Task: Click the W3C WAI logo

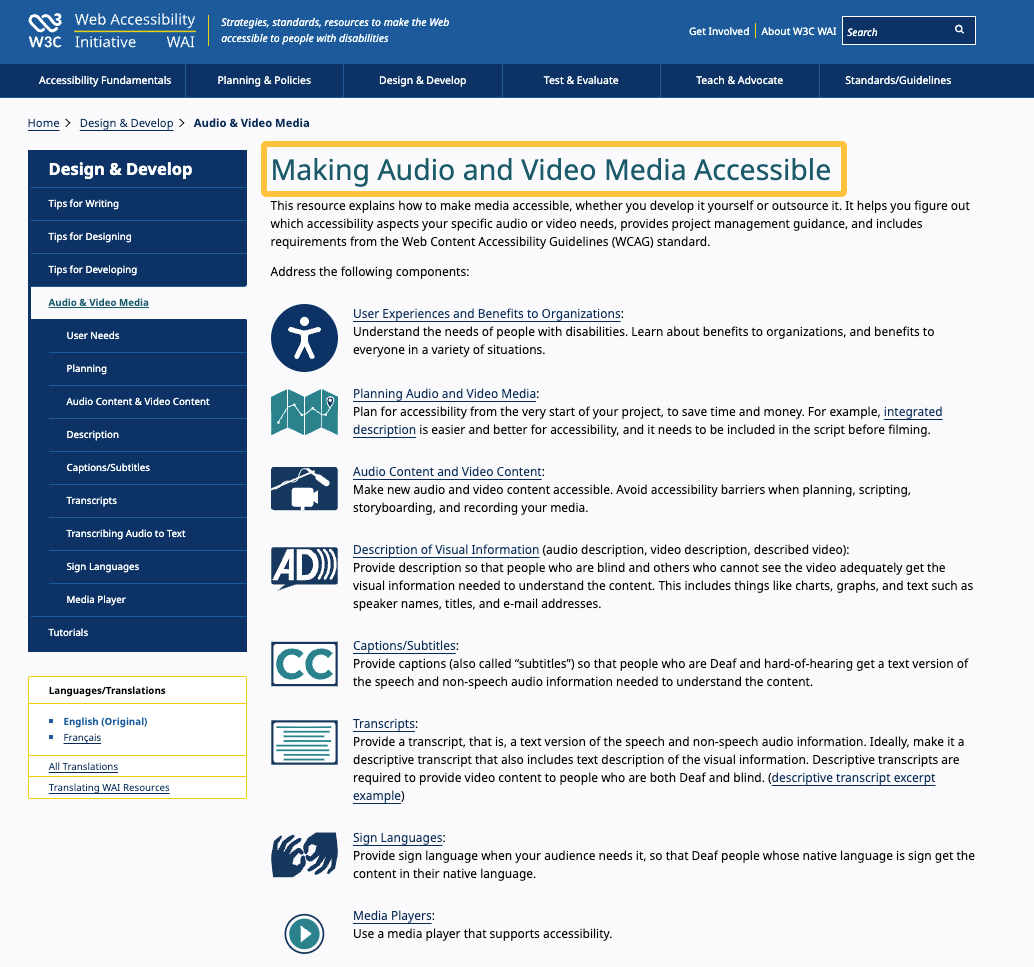Action: click(x=111, y=31)
